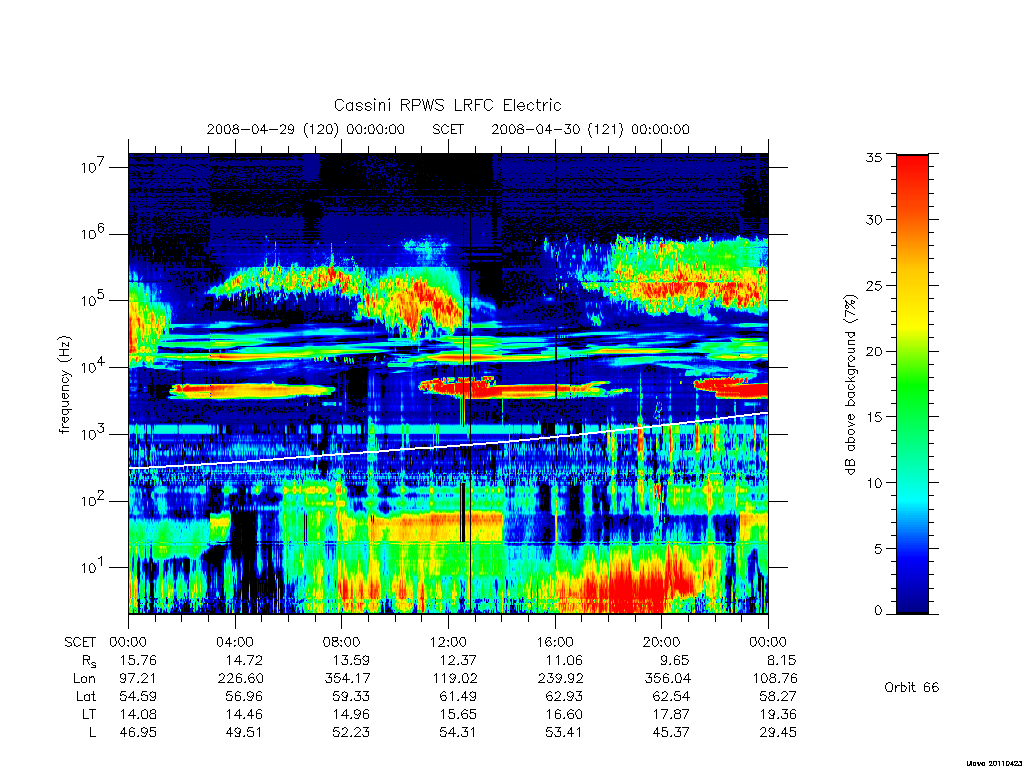
Task: Click the LT row label
Action: [x=89, y=714]
